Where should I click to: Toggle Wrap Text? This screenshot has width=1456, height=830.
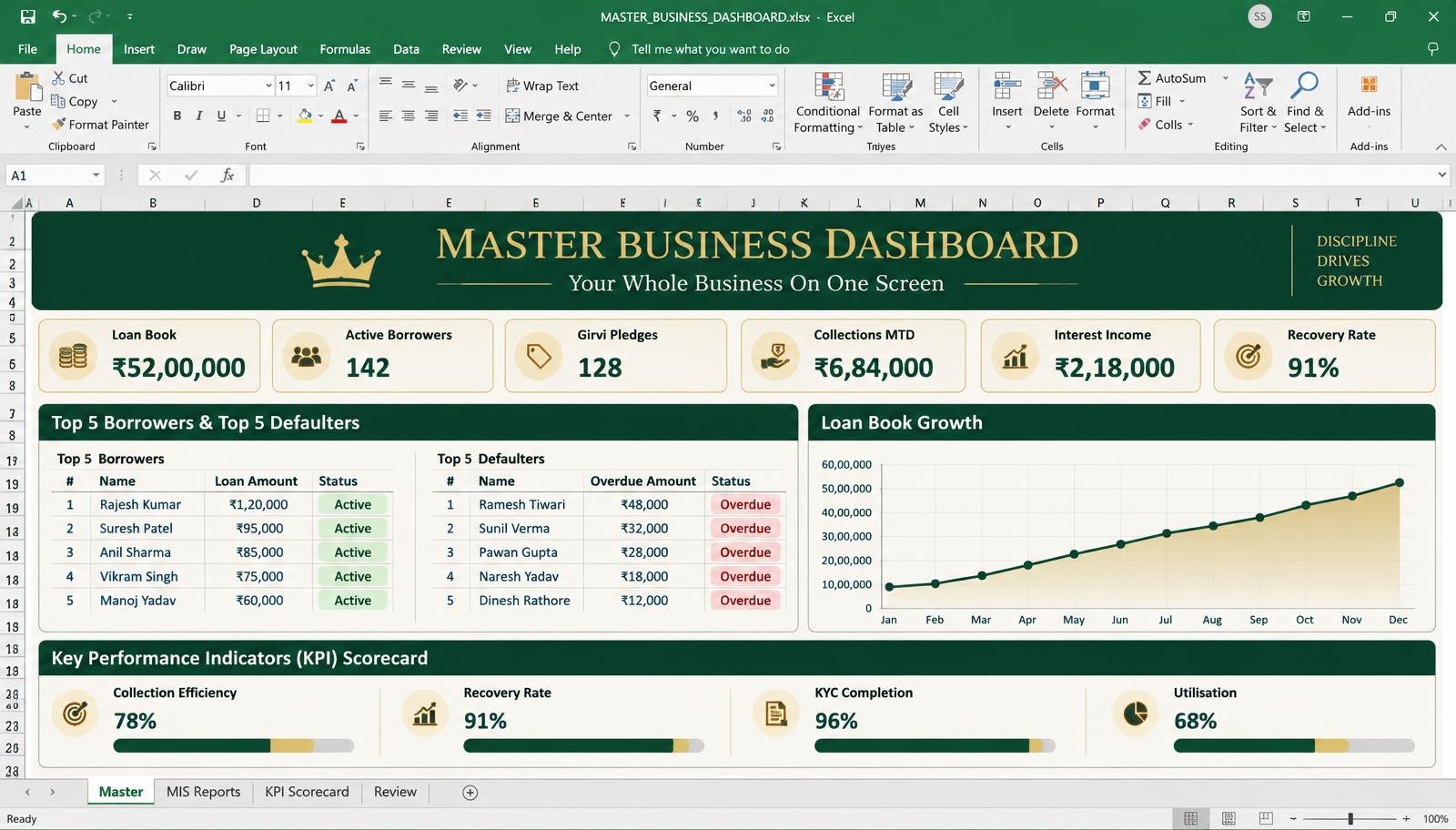(x=542, y=86)
